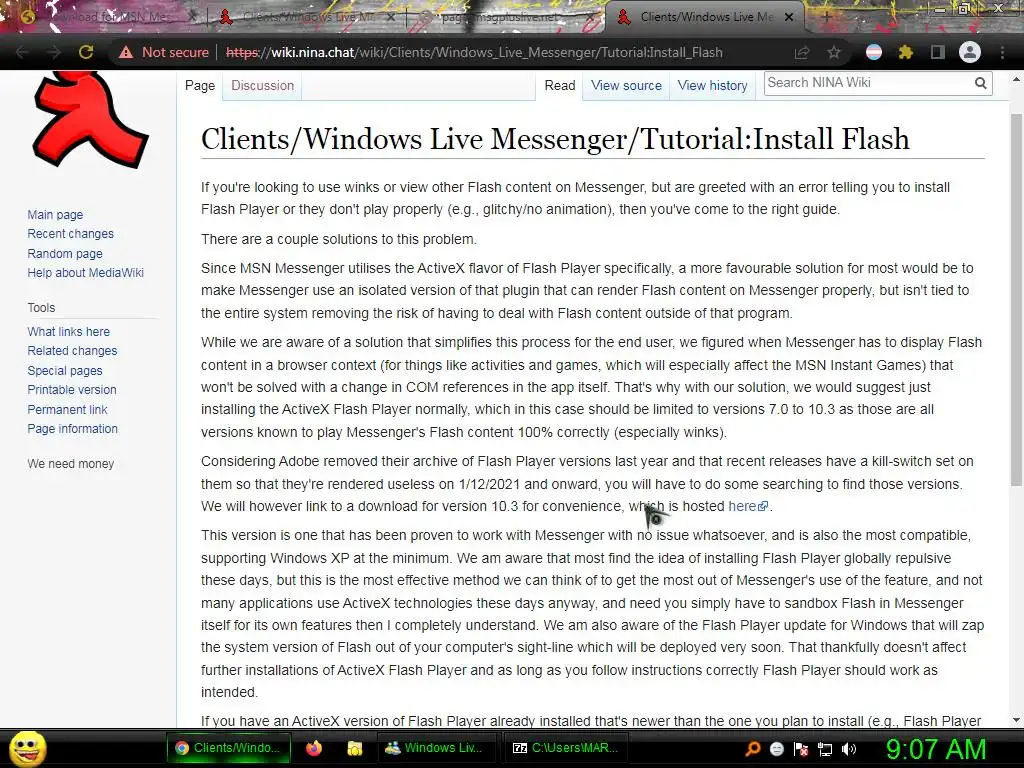
Task: Open the striped flag extension icon
Action: (873, 52)
